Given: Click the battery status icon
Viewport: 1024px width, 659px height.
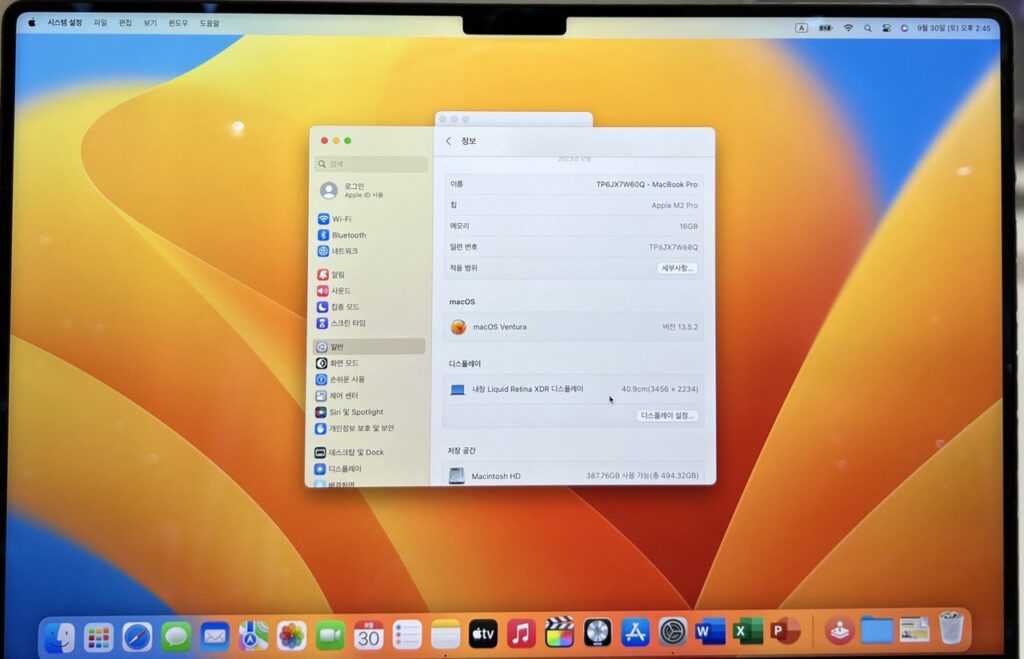Looking at the screenshot, I should [825, 28].
